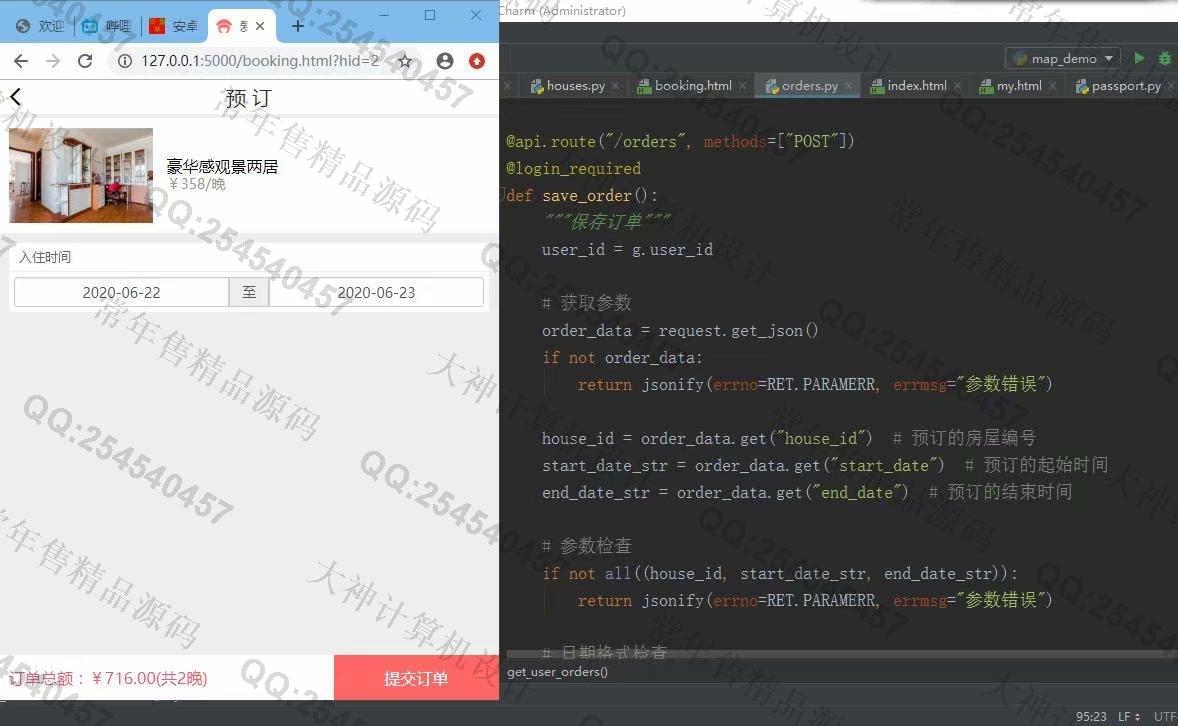Submit the order with 提交订单

[416, 678]
